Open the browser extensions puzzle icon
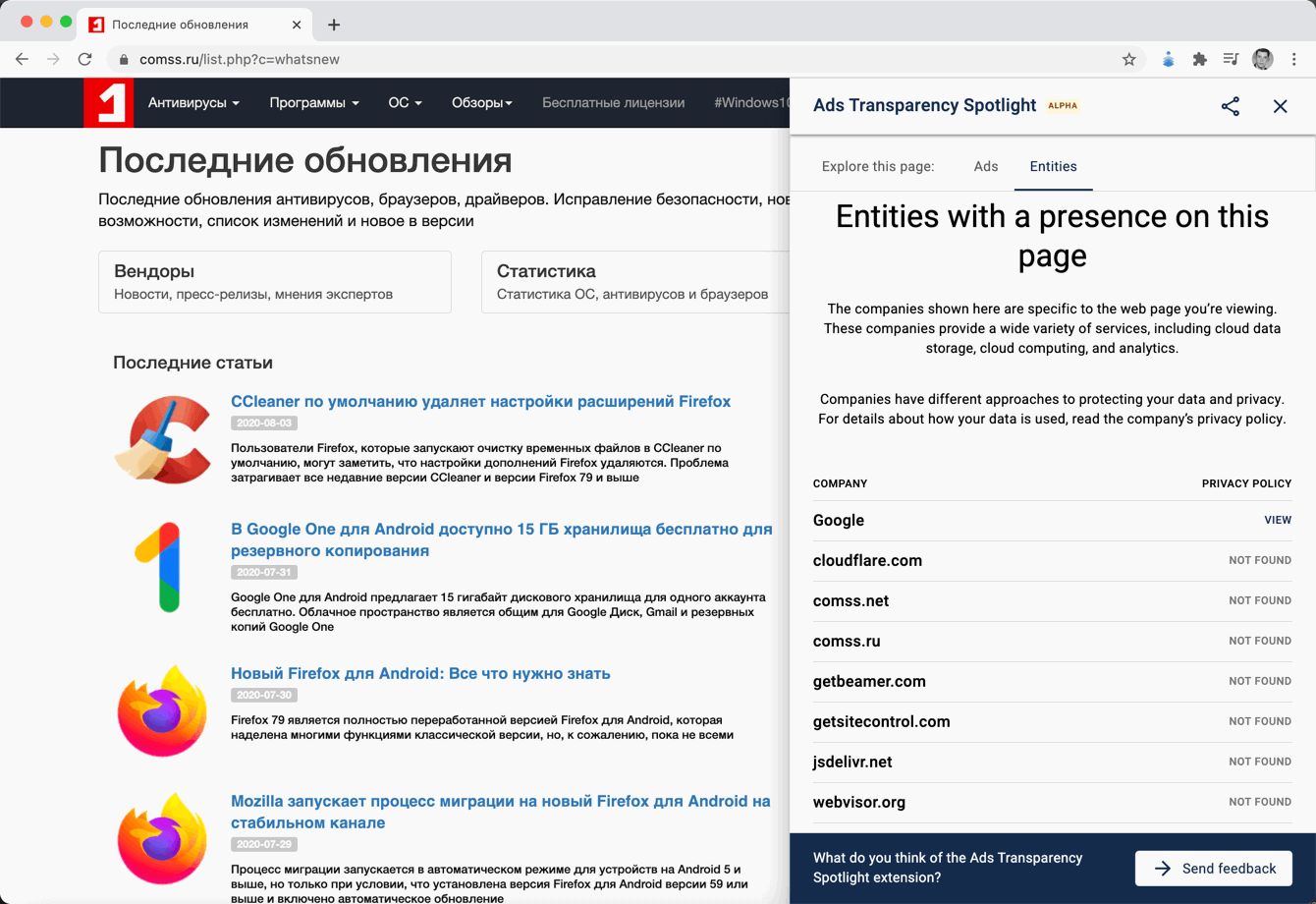 click(x=1199, y=59)
